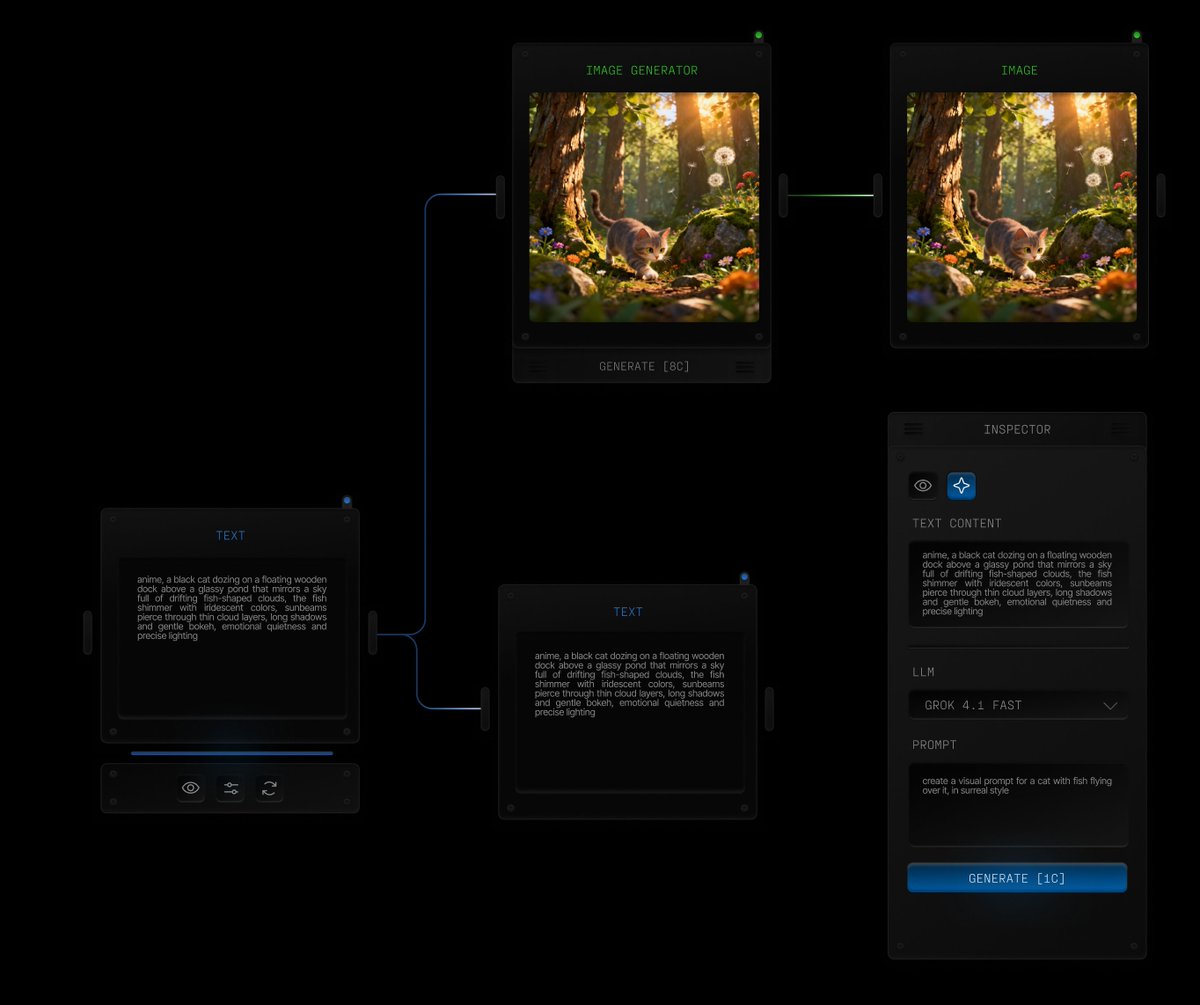
Task: Click the hamburger icon left of the Inspector title
Action: pyautogui.click(x=911, y=428)
